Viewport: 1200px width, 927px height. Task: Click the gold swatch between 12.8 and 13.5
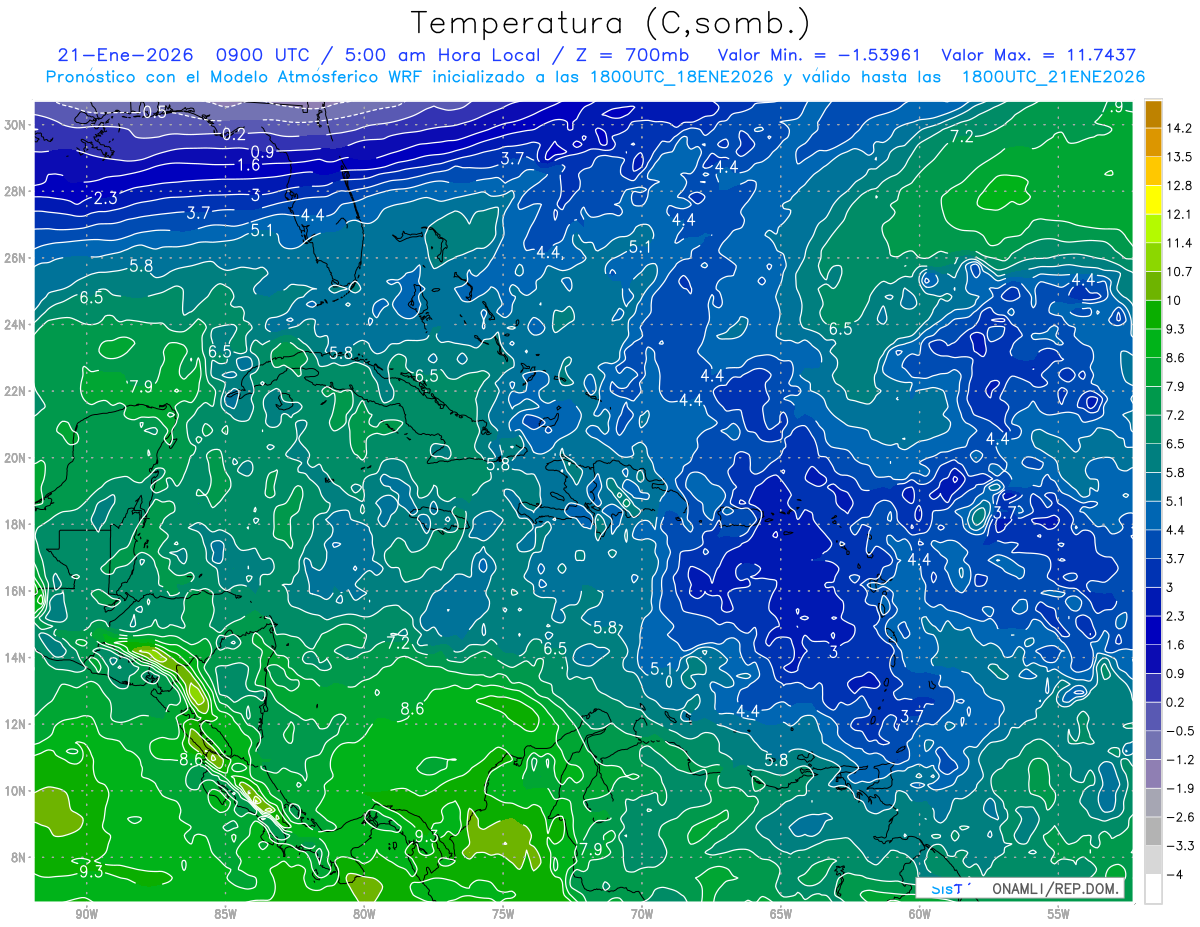(1153, 171)
